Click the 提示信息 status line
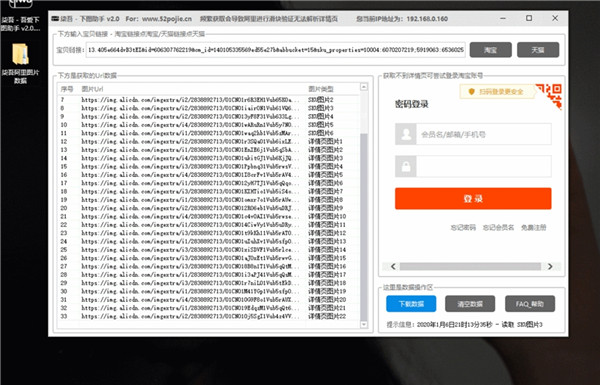Image resolution: width=600 pixels, height=385 pixels. [465, 325]
